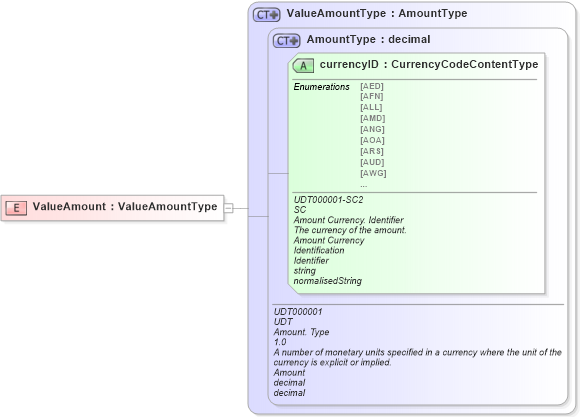
Task: Select the ValueAmount : ValueAmountType element label
Action: point(125,206)
